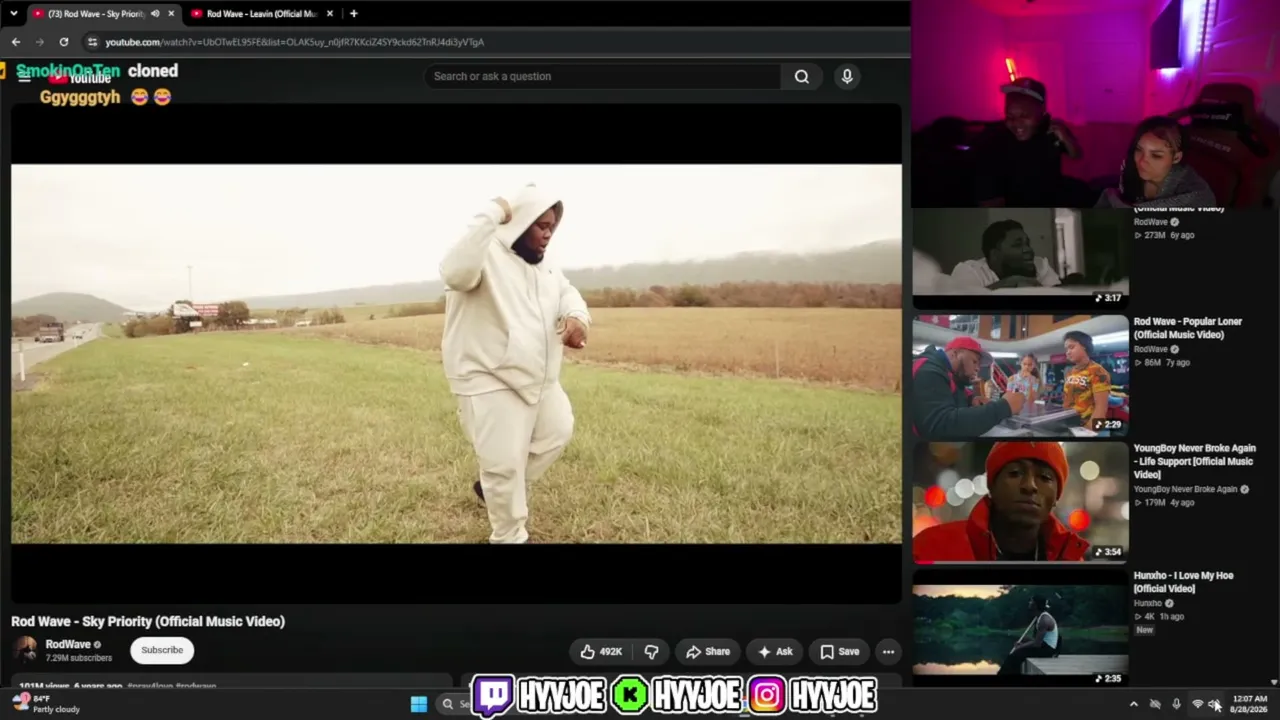
Task: Open the Ask AI assistant button
Action: point(774,651)
